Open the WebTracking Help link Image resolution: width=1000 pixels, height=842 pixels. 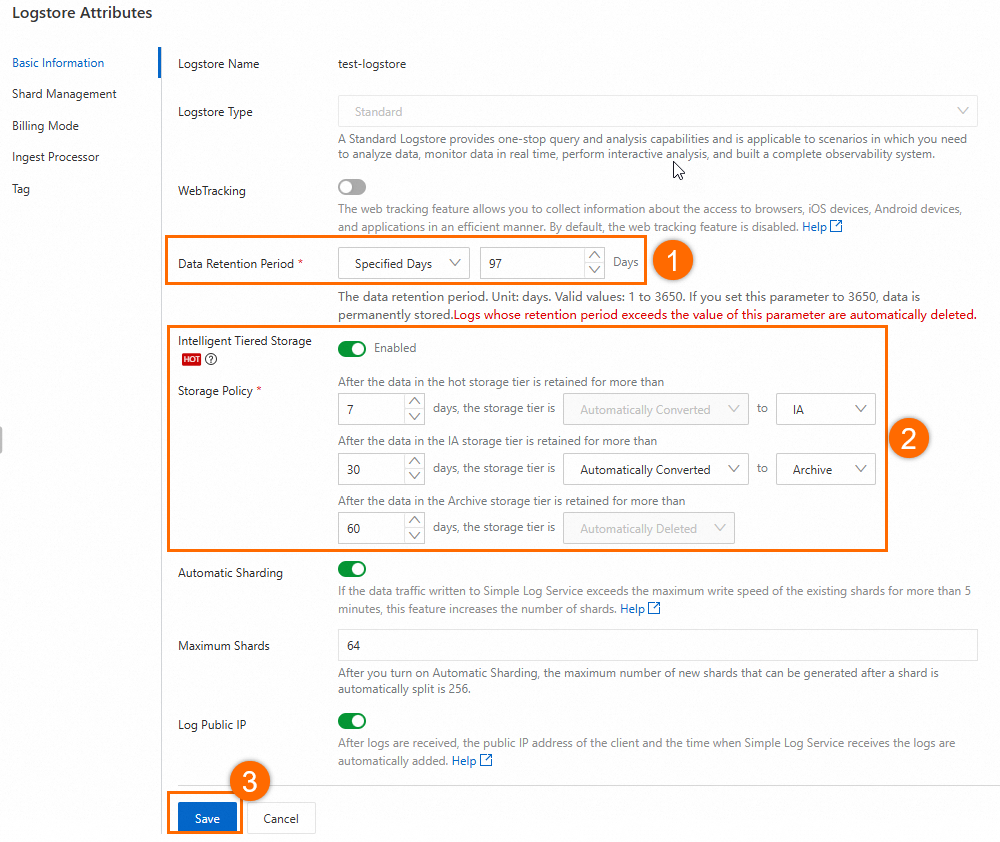coord(814,226)
